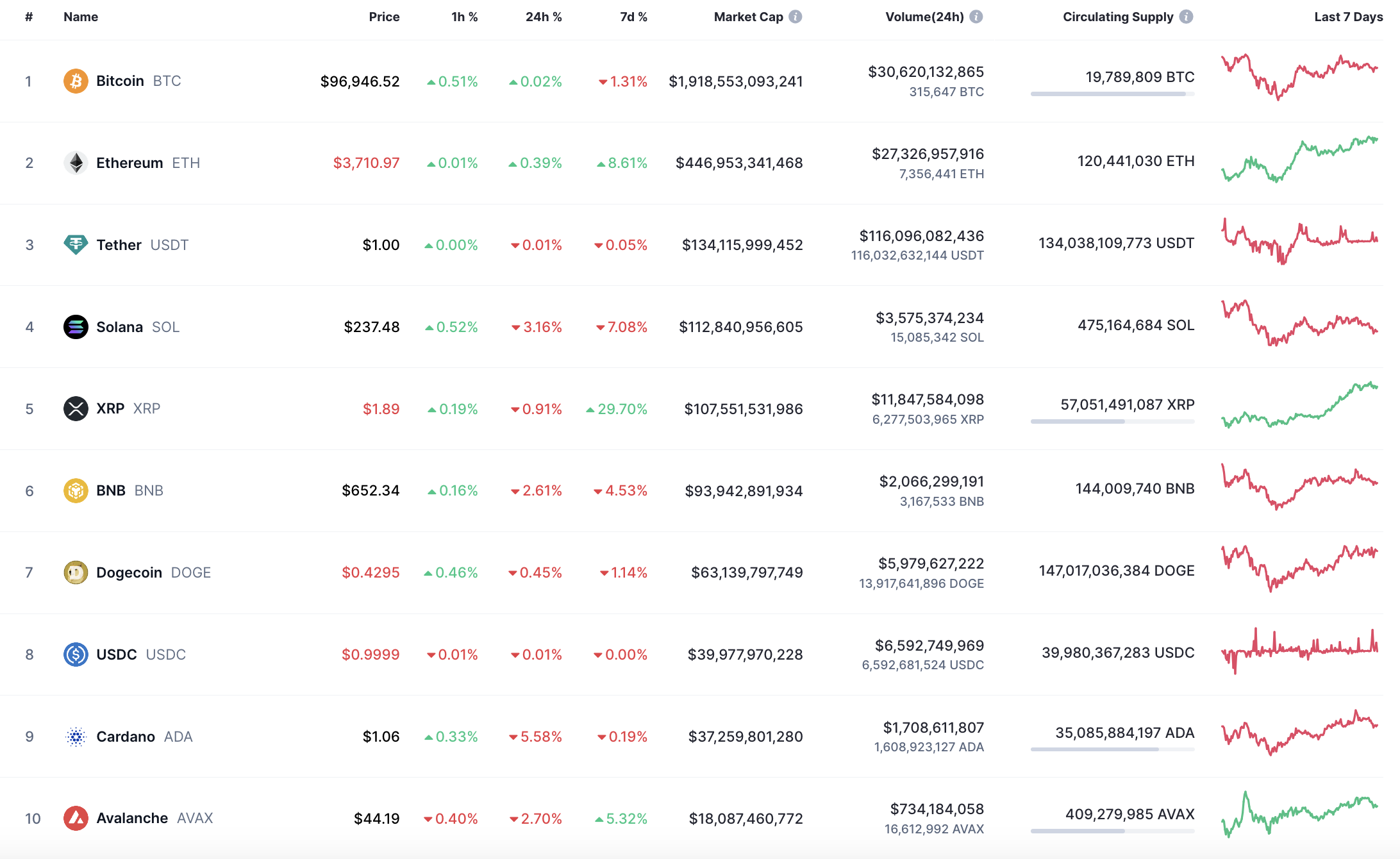Click the Solana logo icon
Image resolution: width=1400 pixels, height=859 pixels.
(x=76, y=327)
